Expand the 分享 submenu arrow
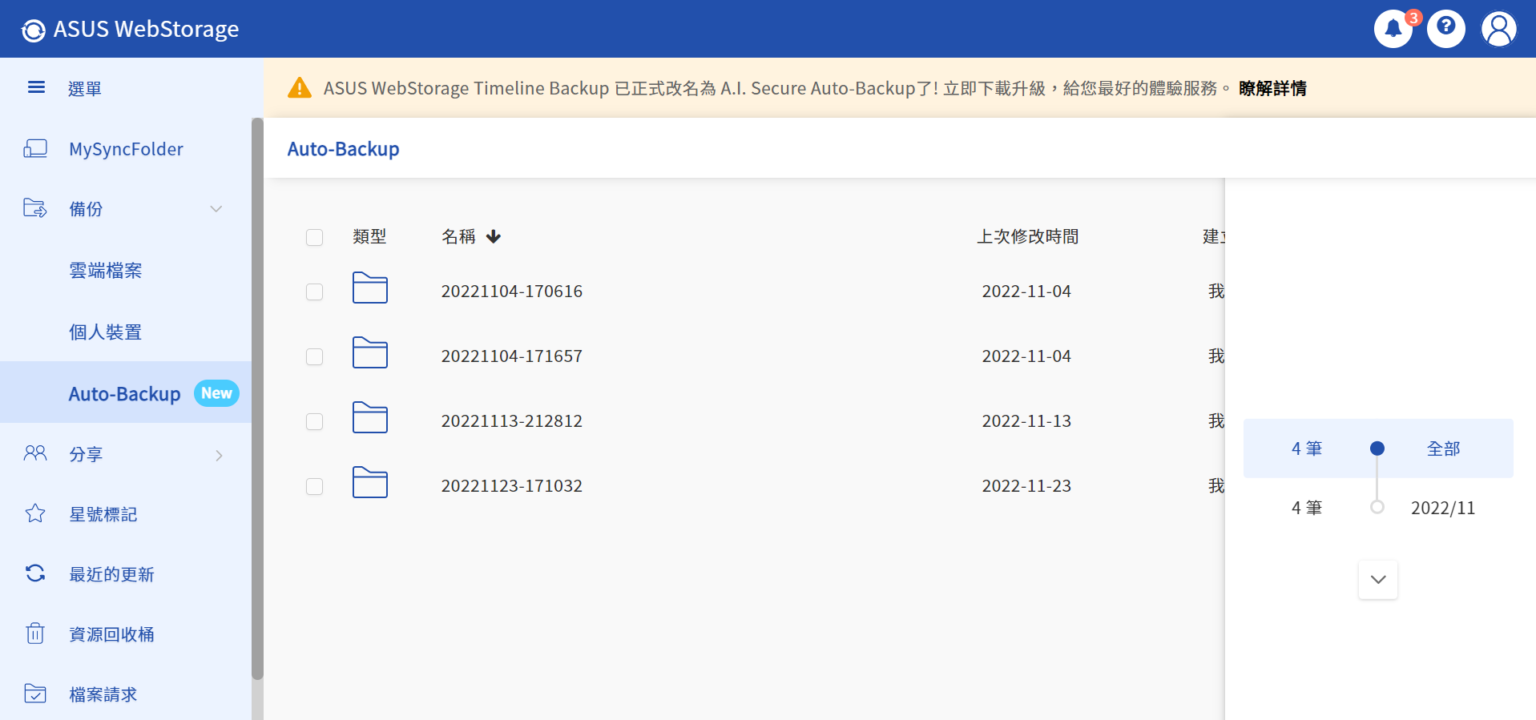The height and width of the screenshot is (720, 1536). (x=219, y=455)
